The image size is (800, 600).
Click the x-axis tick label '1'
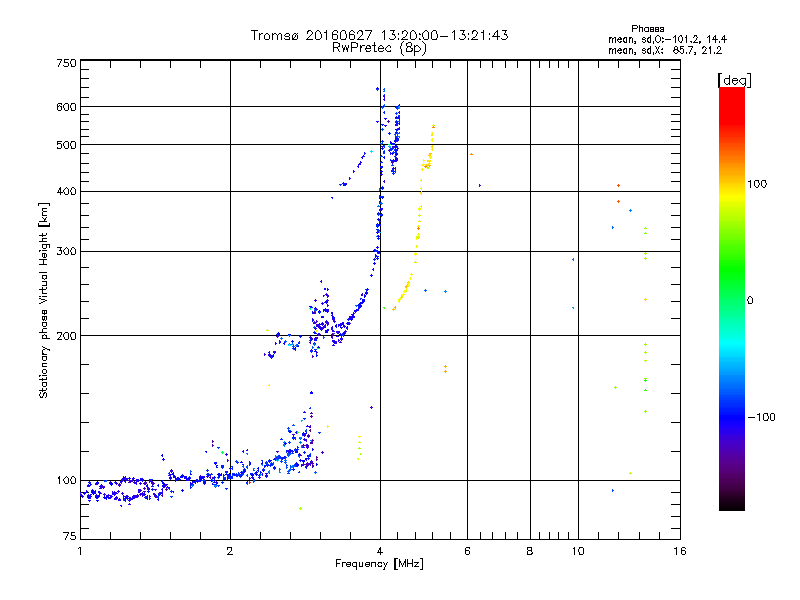[x=80, y=551]
